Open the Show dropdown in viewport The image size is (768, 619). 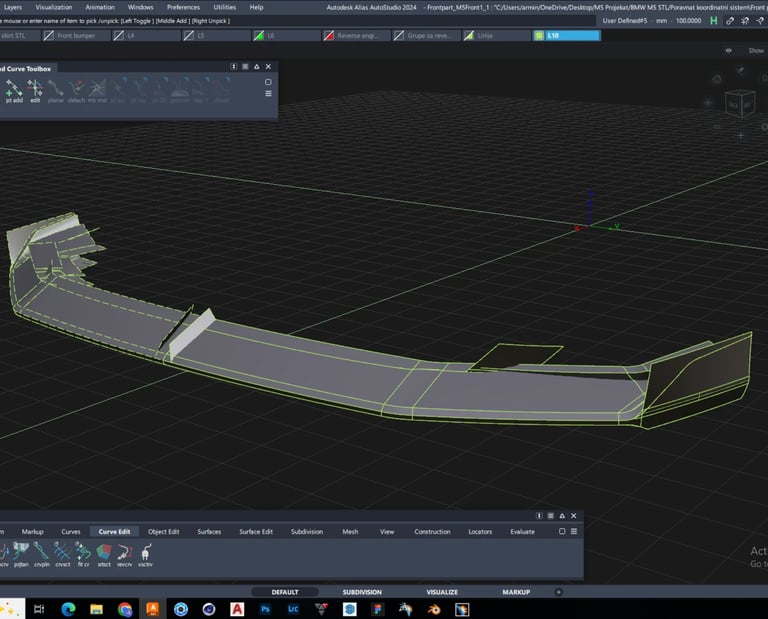pos(756,50)
